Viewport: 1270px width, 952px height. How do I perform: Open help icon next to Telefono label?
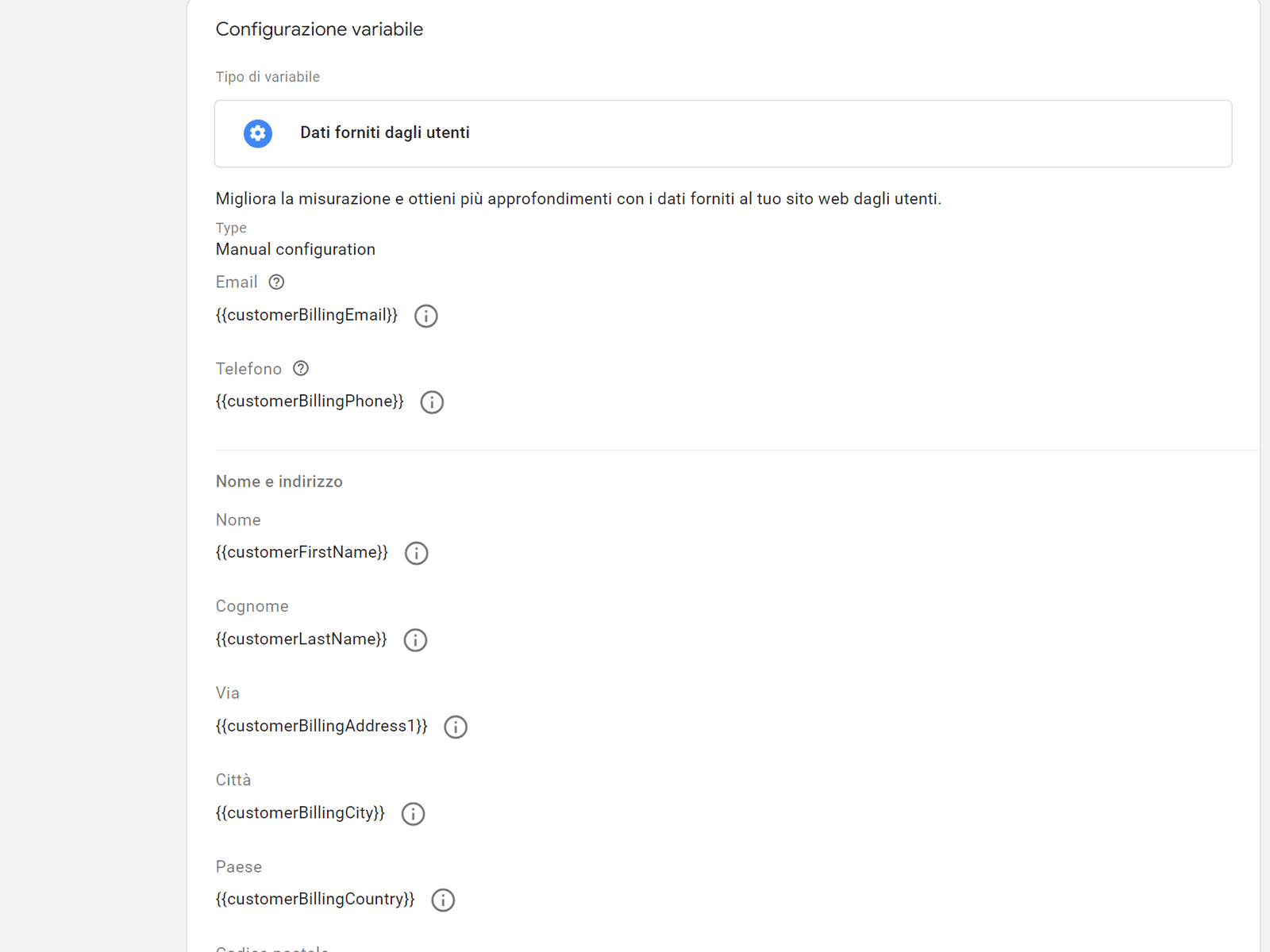pyautogui.click(x=301, y=369)
